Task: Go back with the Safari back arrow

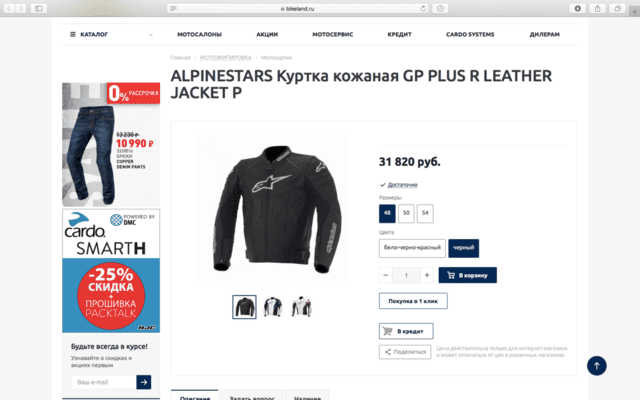Action: coord(9,8)
